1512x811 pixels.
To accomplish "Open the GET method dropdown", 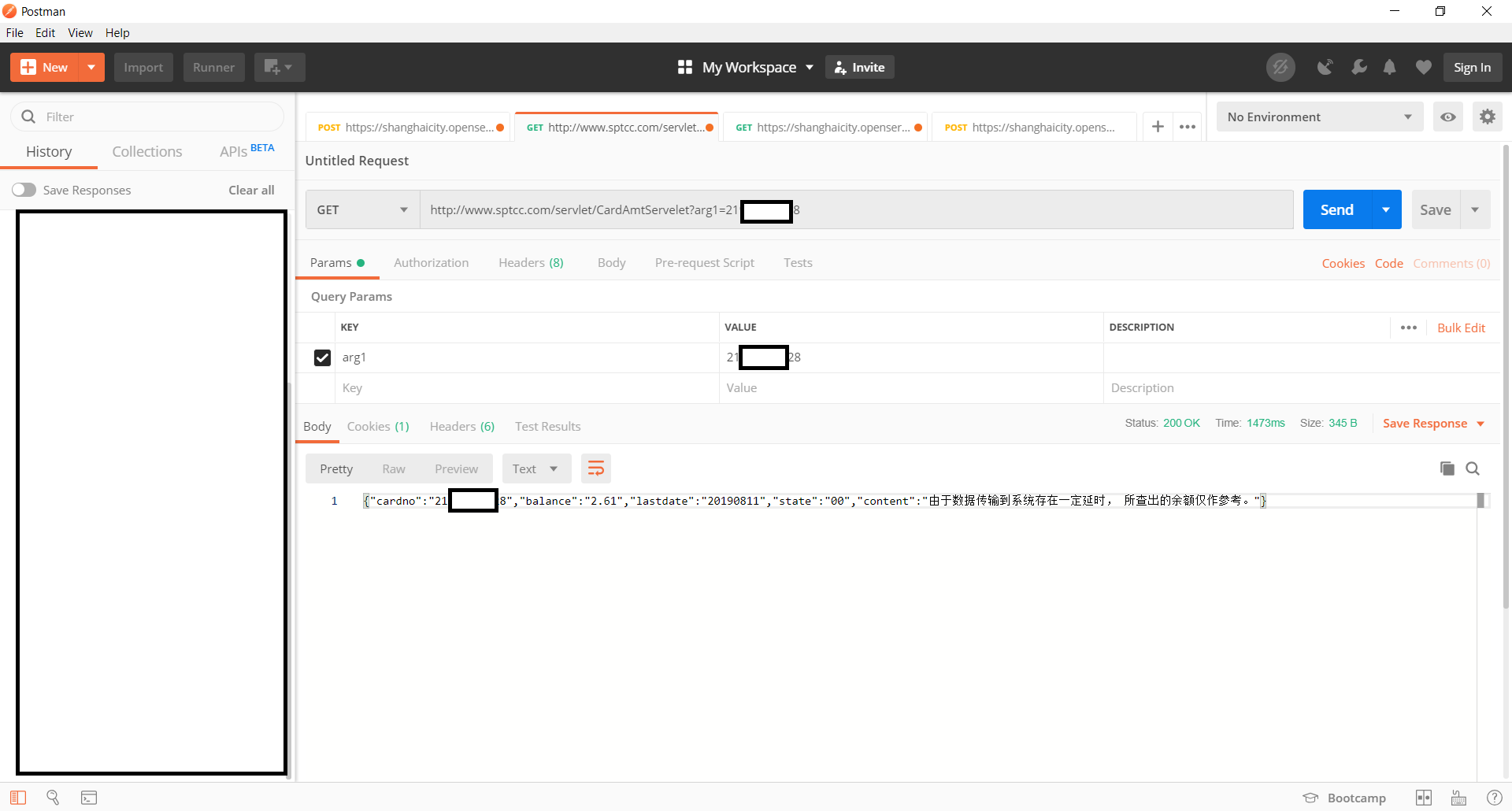I will click(362, 210).
